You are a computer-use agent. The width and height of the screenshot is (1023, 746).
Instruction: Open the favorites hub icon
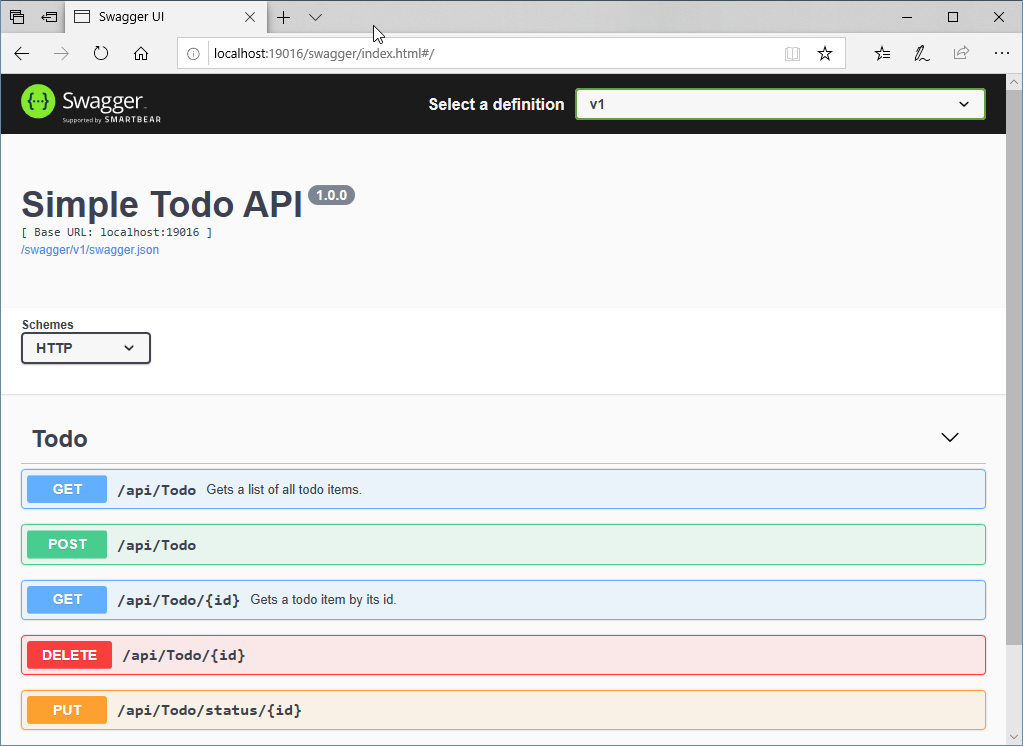(x=882, y=54)
